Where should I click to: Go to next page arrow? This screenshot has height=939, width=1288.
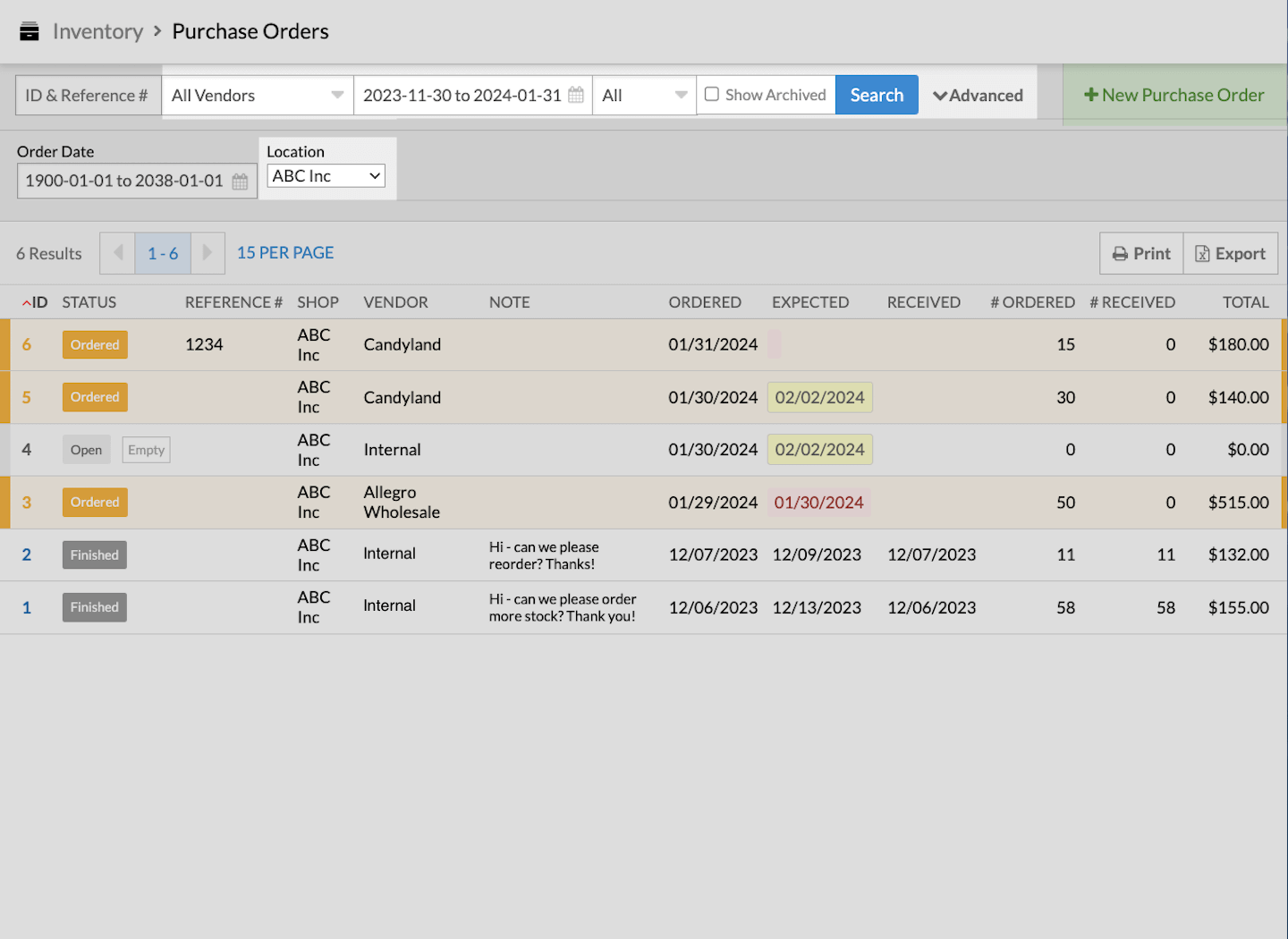point(208,253)
